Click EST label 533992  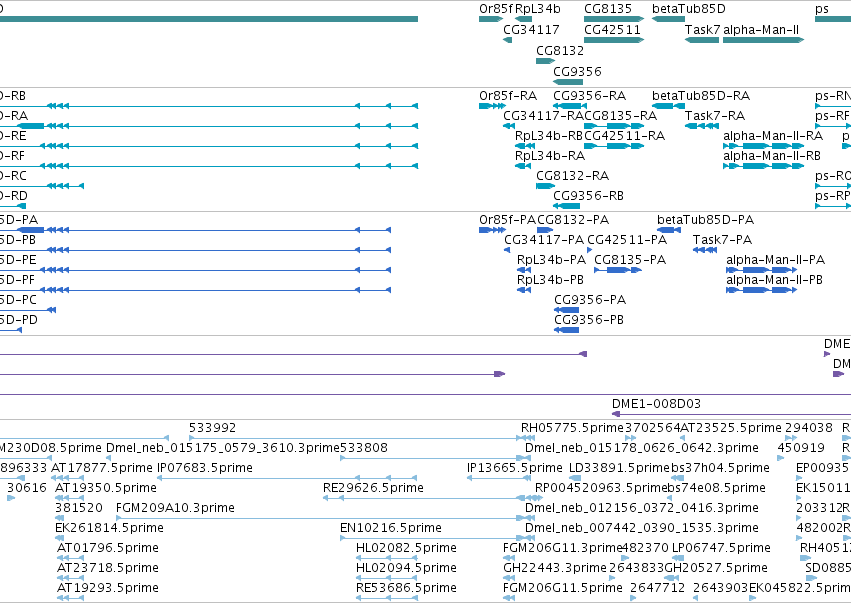point(212,428)
